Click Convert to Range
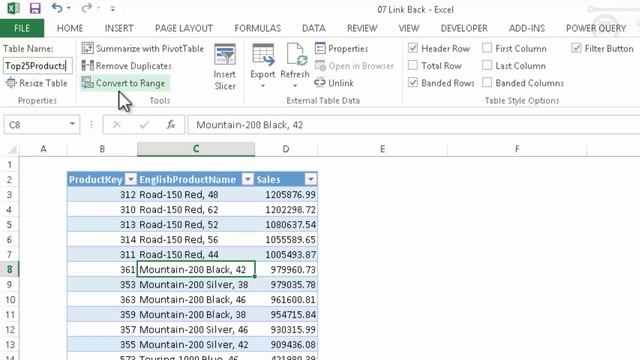The image size is (640, 360). coord(124,83)
